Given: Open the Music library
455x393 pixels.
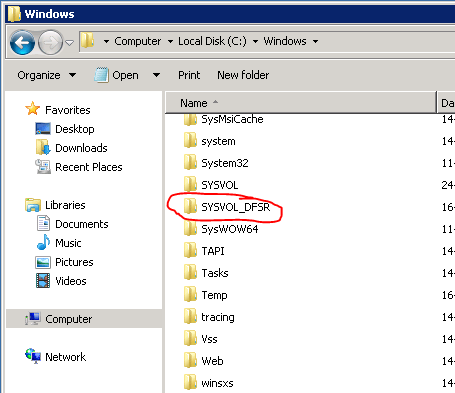Looking at the screenshot, I should coord(68,243).
